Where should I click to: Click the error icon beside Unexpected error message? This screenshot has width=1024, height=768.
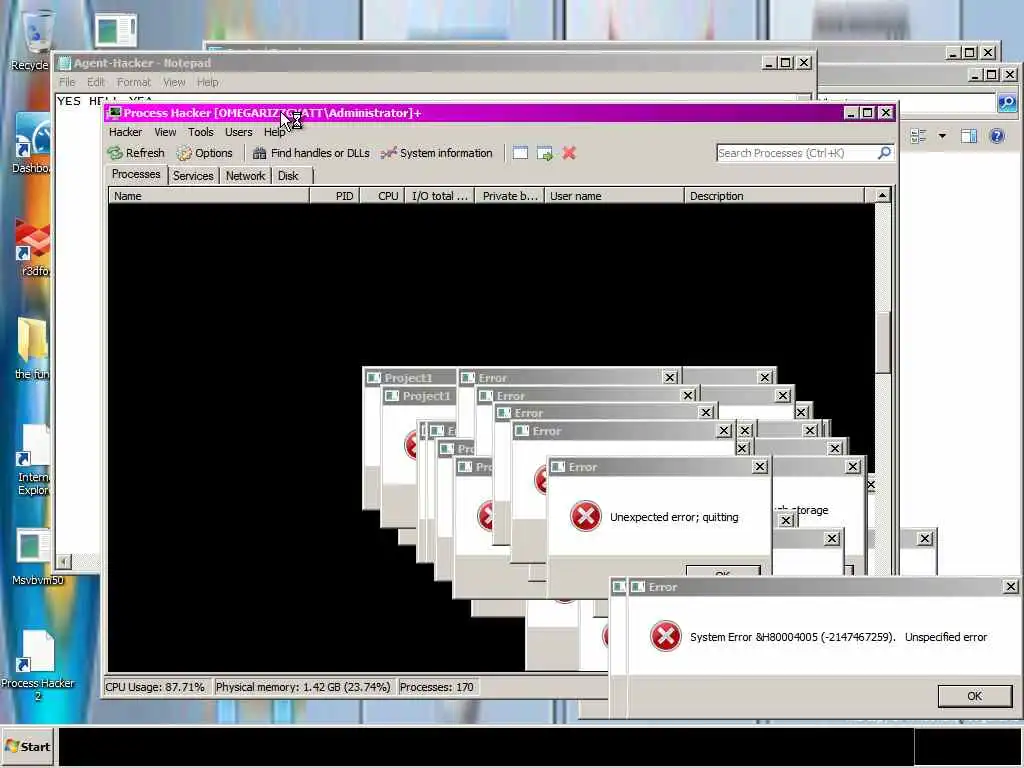point(585,516)
